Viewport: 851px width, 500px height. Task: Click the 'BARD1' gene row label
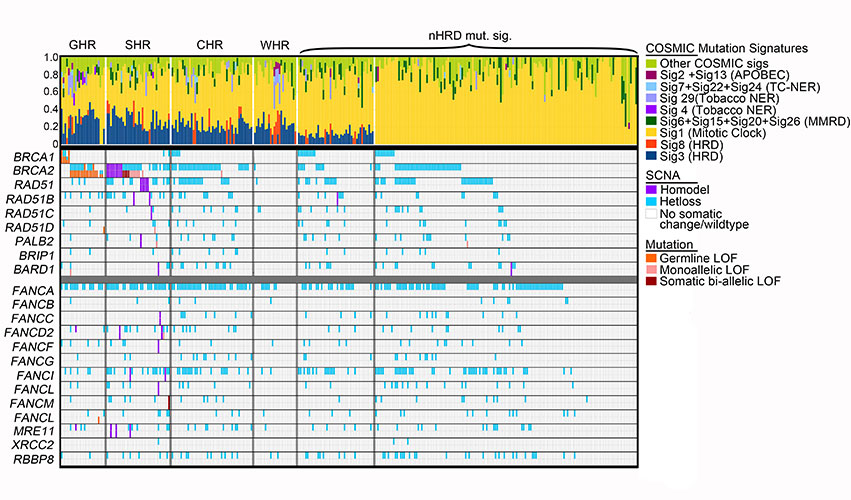click(34, 269)
